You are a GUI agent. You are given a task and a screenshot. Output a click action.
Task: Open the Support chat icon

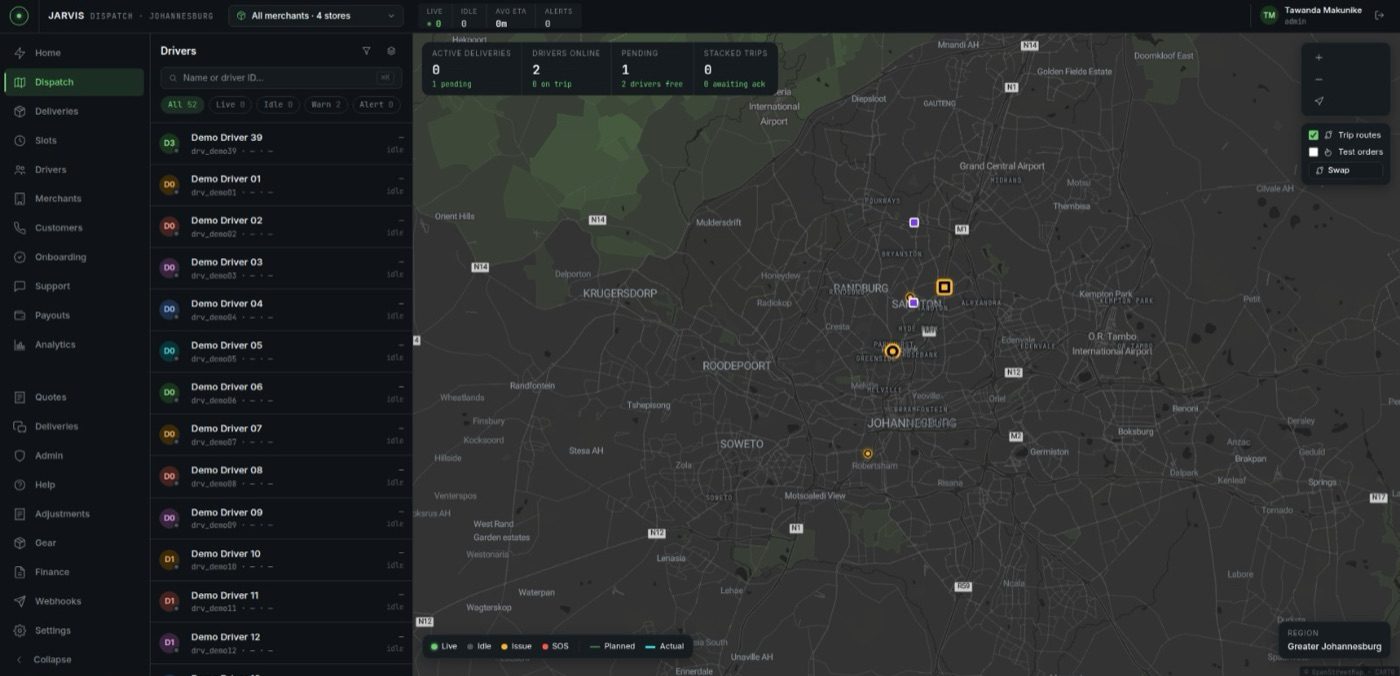click(19, 286)
